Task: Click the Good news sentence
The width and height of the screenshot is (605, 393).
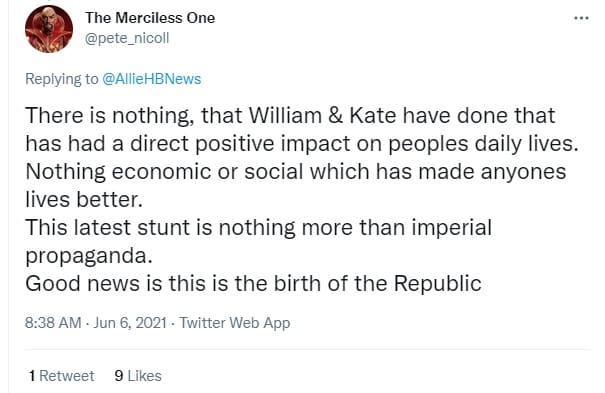Action: [253, 284]
